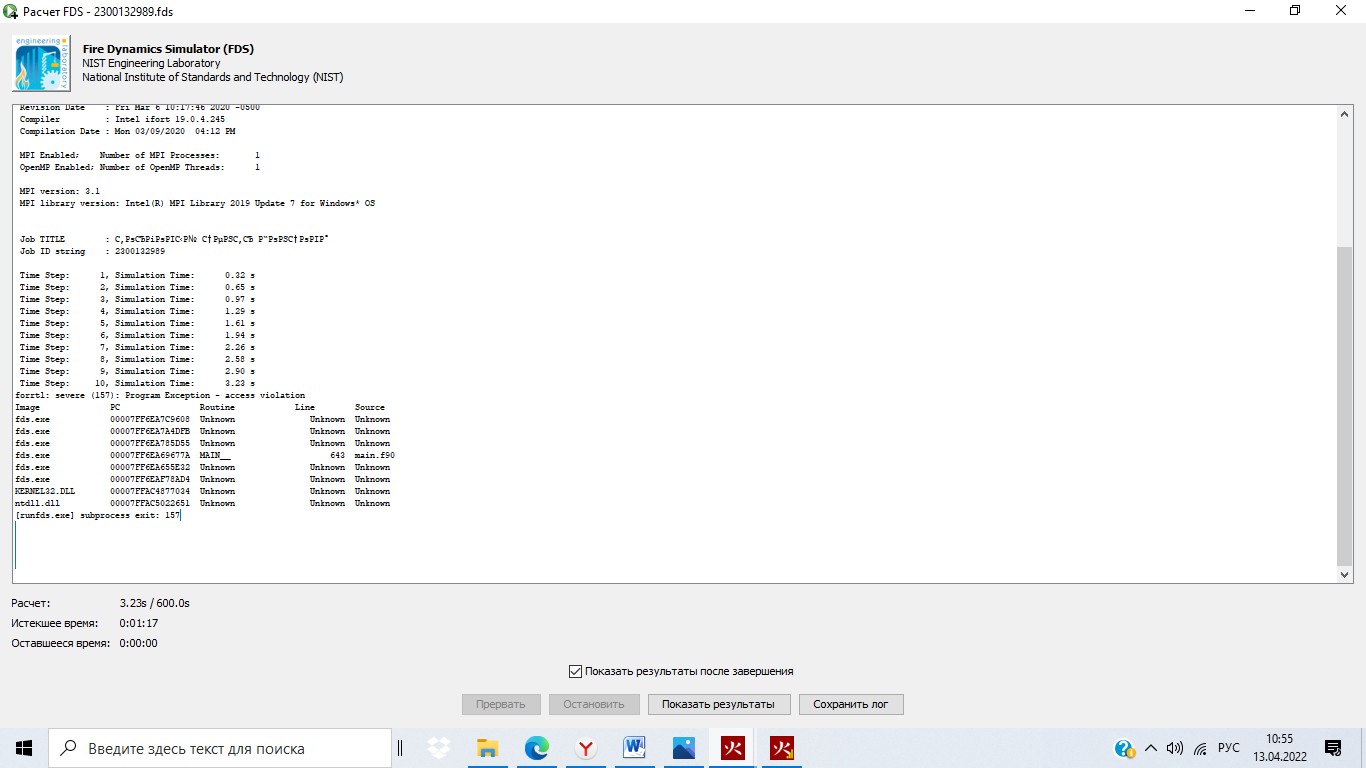Open the notification center icon
Image resolution: width=1366 pixels, height=768 pixels.
pyautogui.click(x=1333, y=748)
